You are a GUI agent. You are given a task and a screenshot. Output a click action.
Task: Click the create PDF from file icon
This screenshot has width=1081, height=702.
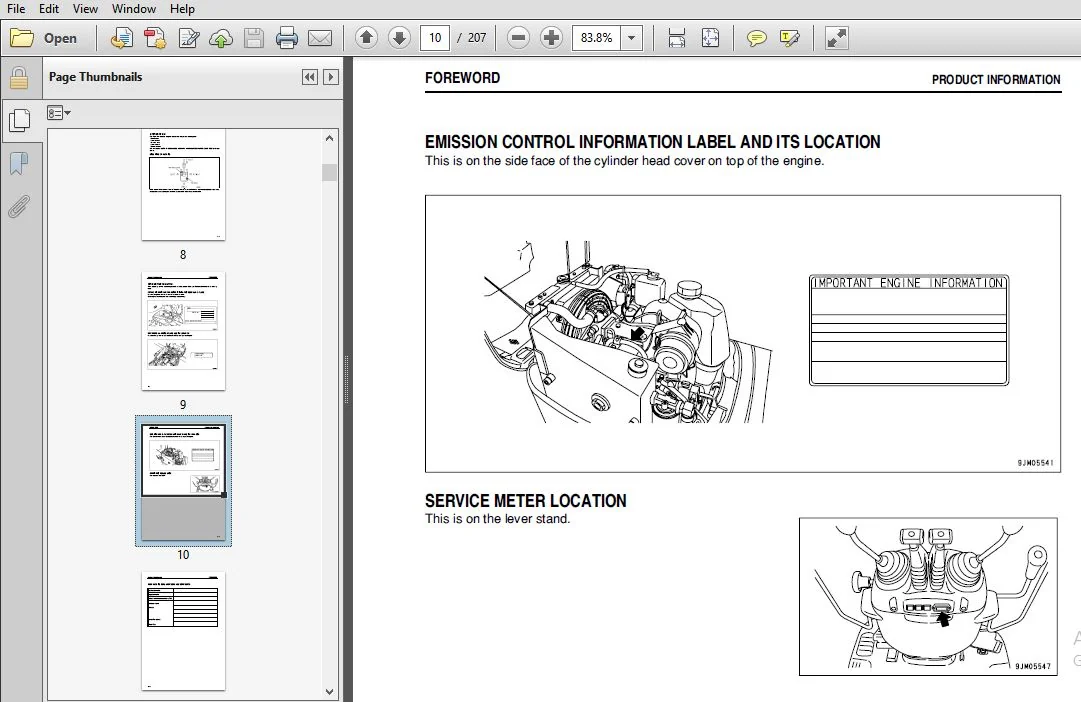click(x=122, y=38)
